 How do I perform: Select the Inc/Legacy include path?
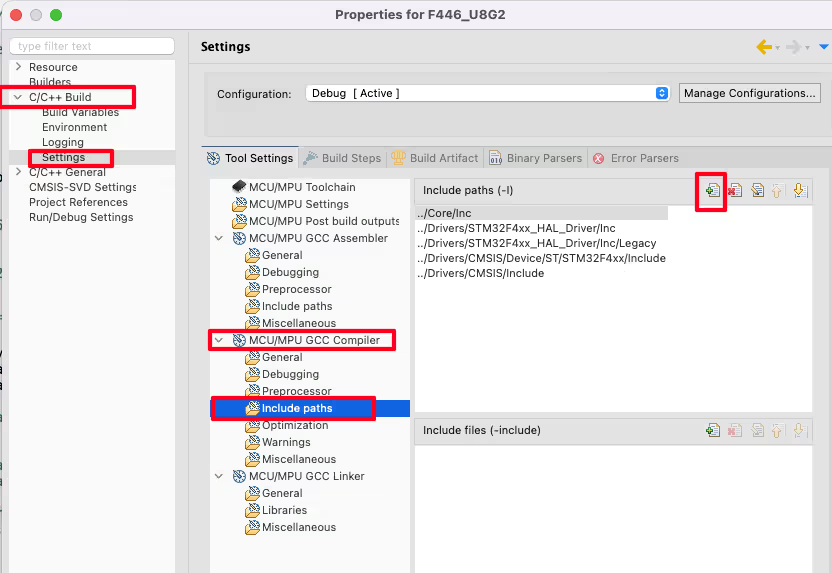pos(537,243)
